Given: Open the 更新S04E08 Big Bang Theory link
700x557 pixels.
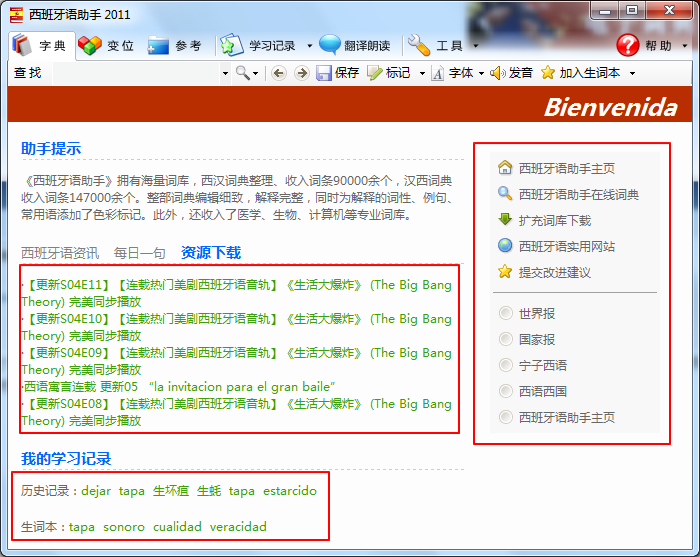Looking at the screenshot, I should click(x=237, y=412).
